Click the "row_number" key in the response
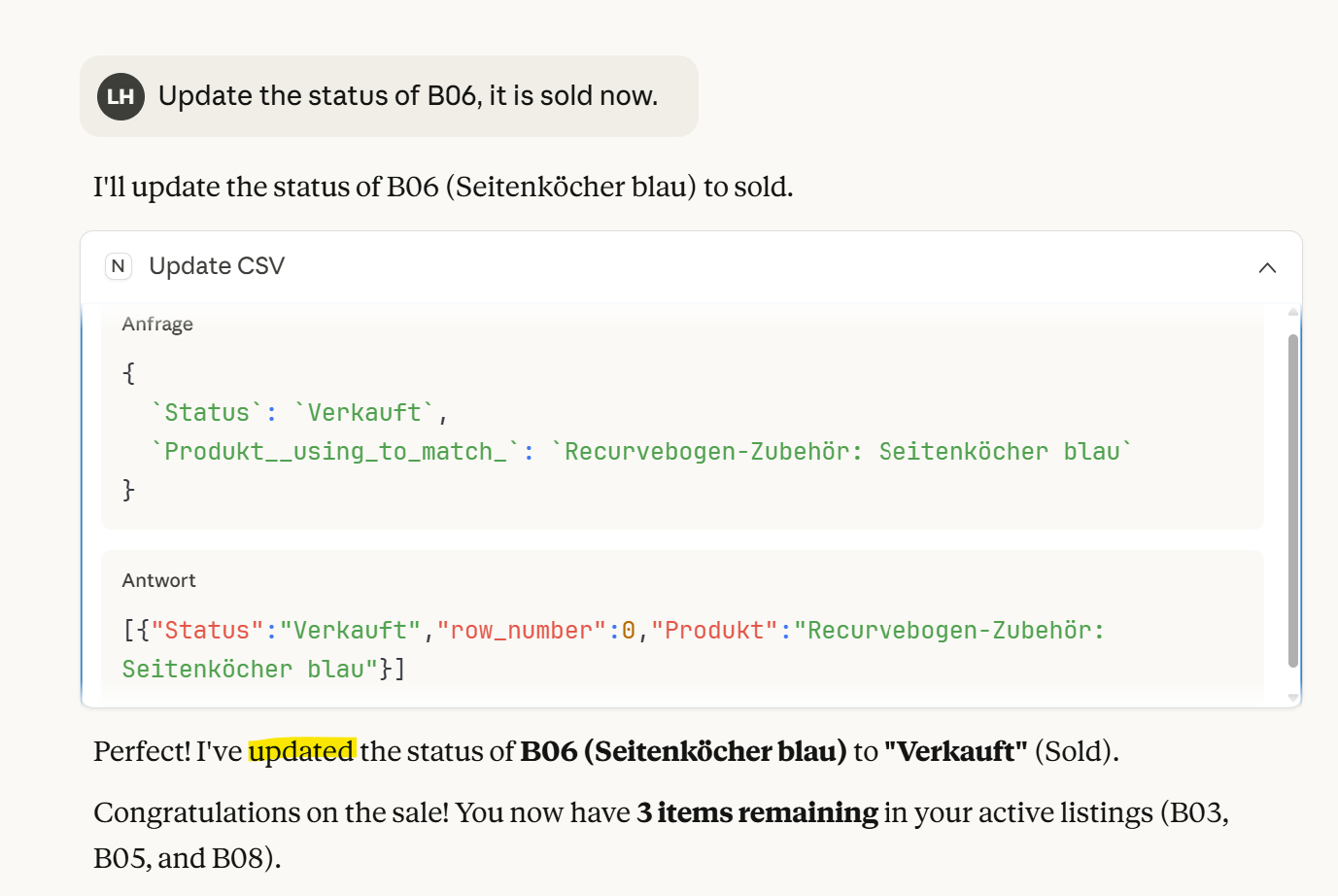This screenshot has height=896, width=1338. click(x=522, y=631)
